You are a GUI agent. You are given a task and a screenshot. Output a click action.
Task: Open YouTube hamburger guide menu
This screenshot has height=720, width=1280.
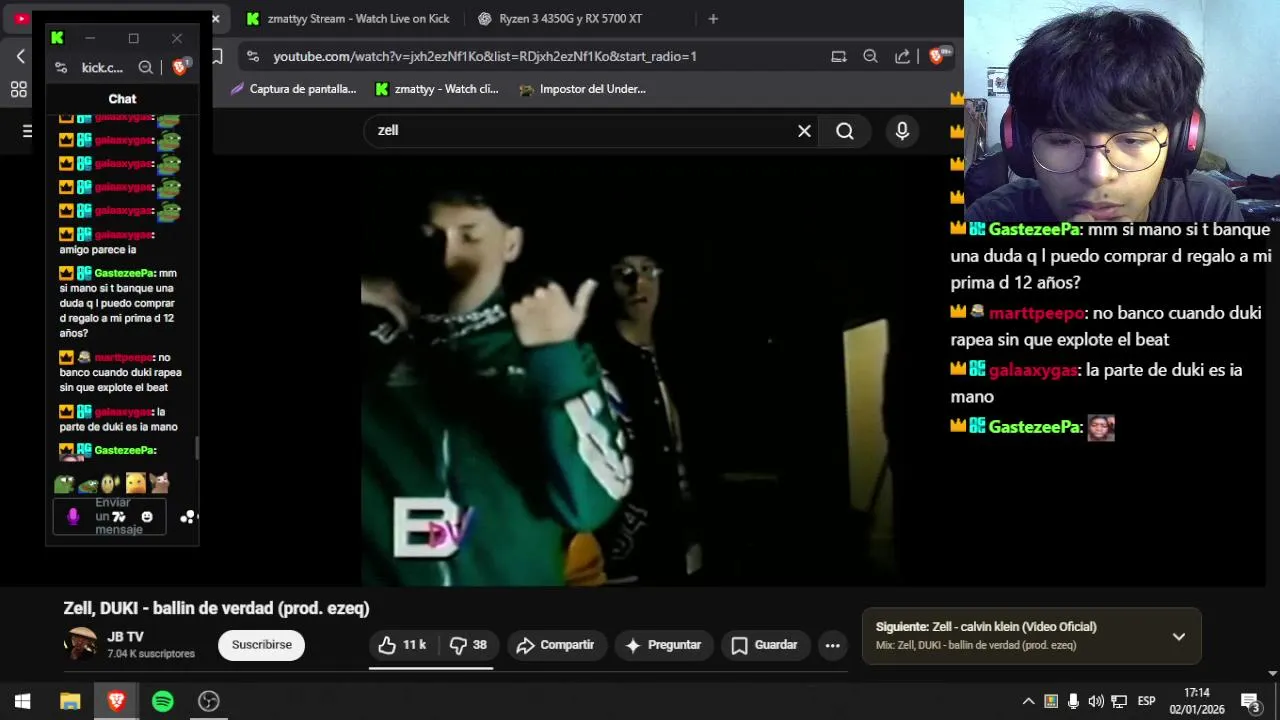point(27,131)
